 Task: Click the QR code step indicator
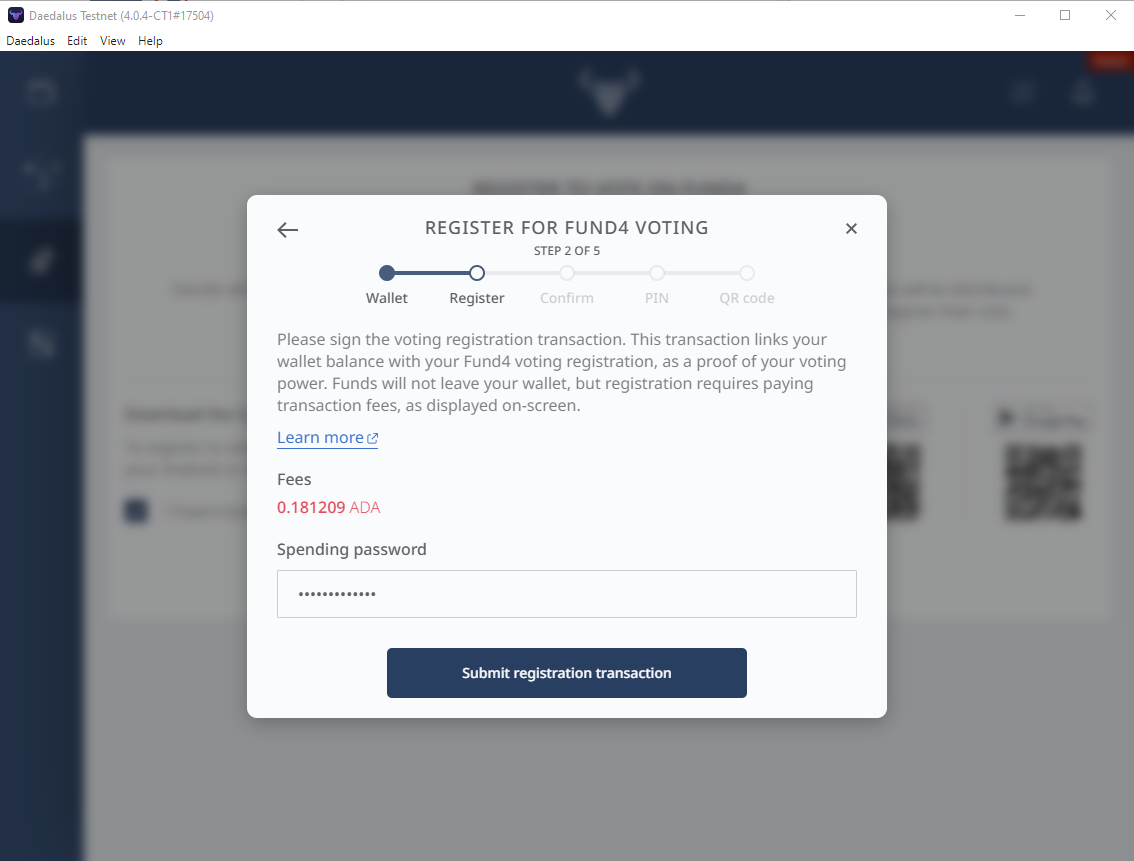pos(747,273)
